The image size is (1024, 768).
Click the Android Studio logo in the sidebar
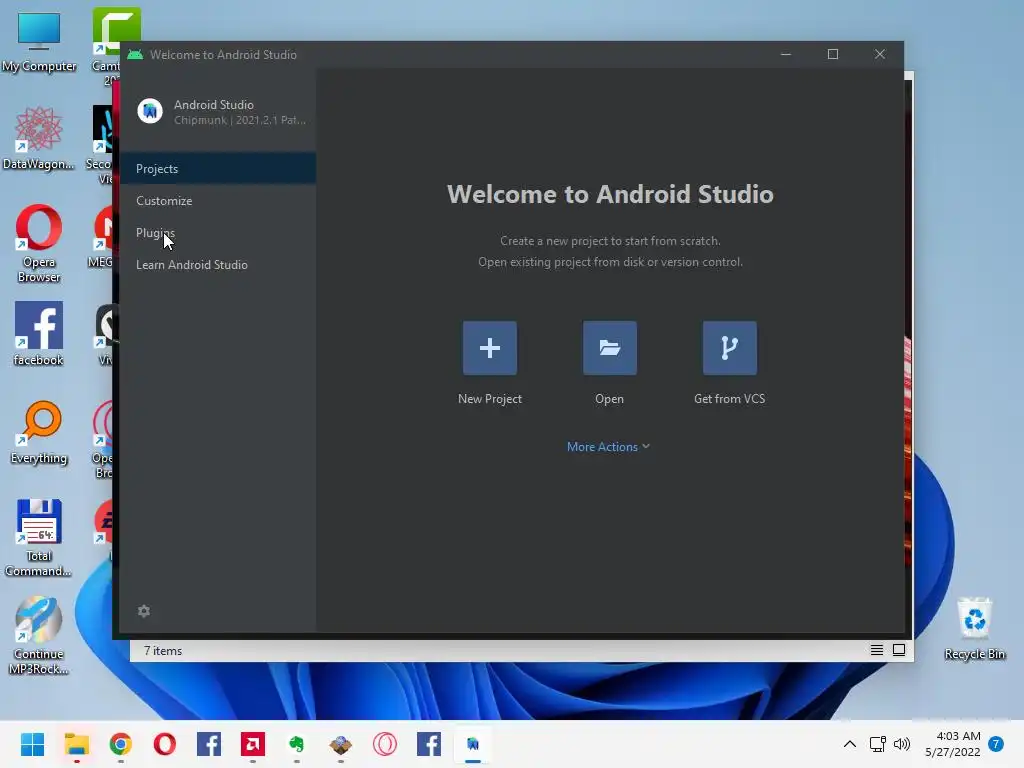(150, 111)
